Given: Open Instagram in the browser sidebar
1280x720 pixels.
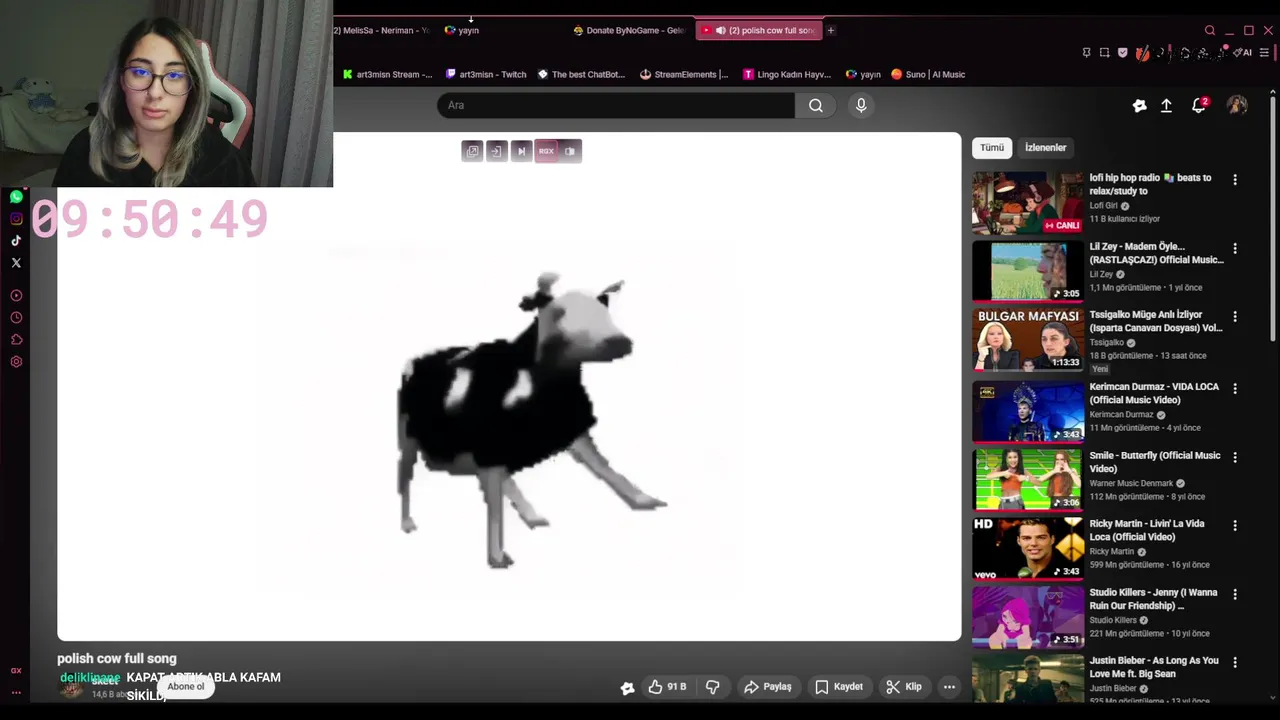Looking at the screenshot, I should coord(16,219).
